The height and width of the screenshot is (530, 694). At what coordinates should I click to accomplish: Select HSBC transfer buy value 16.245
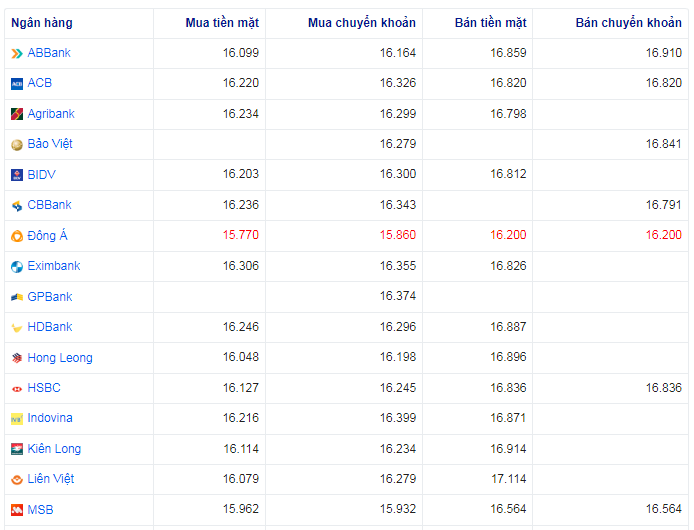[x=398, y=388]
